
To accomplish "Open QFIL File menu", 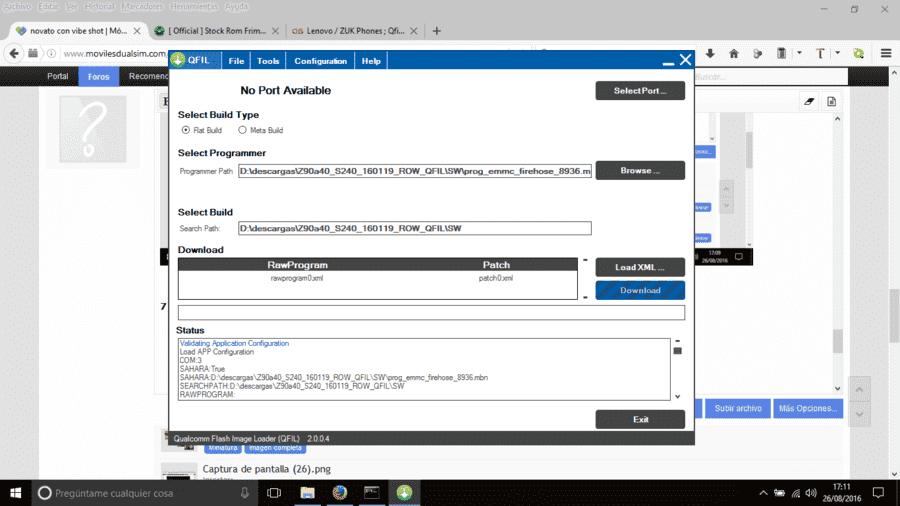I will [x=236, y=61].
